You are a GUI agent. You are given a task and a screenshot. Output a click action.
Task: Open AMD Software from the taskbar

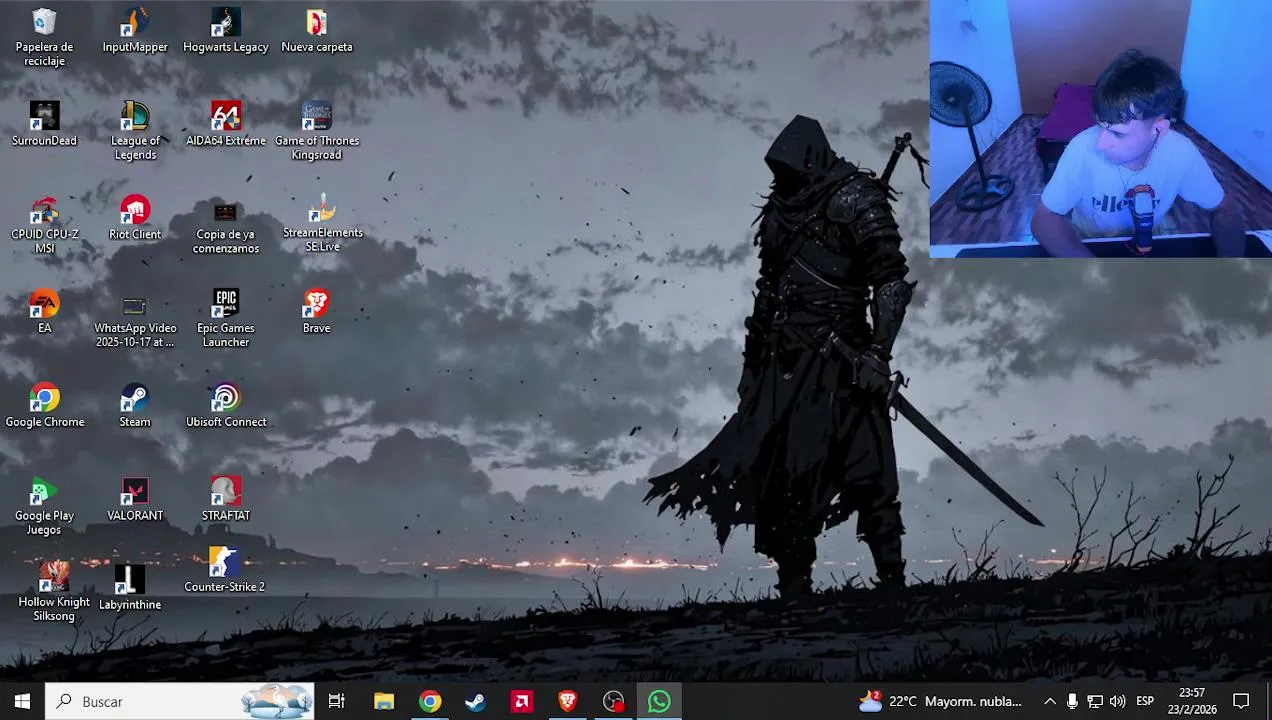pyautogui.click(x=522, y=701)
